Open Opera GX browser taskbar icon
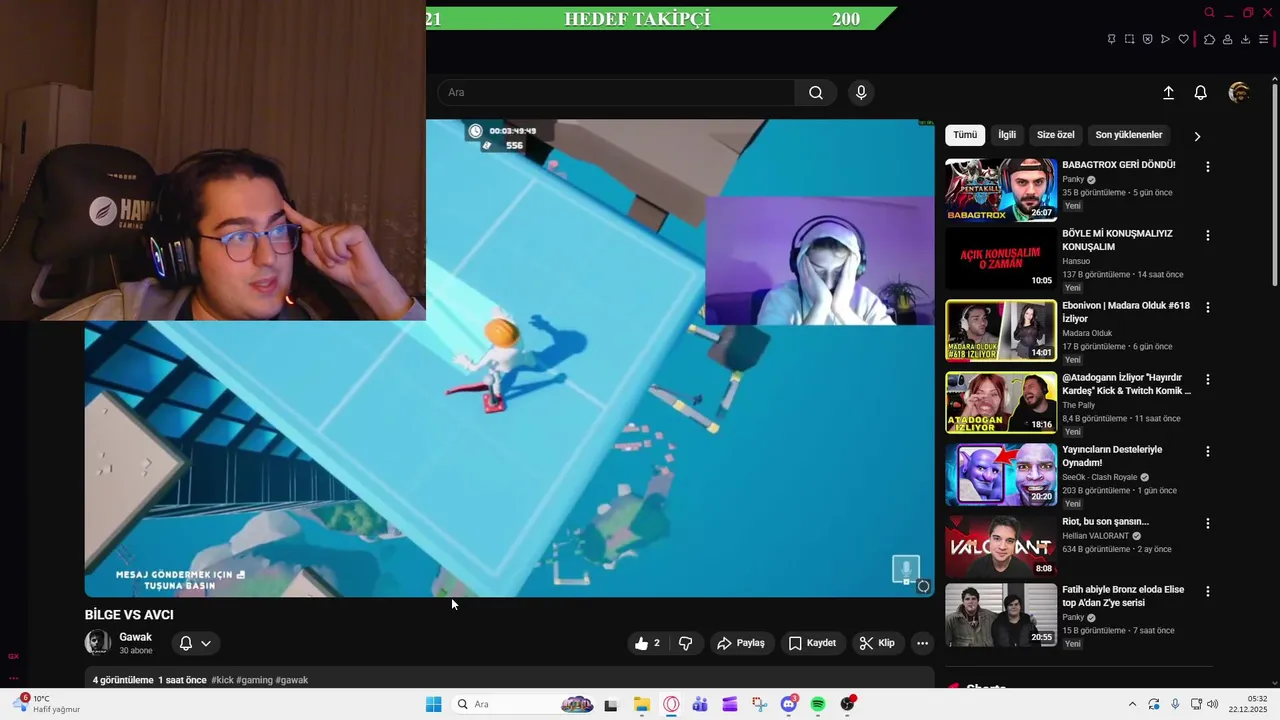The height and width of the screenshot is (720, 1280). point(671,705)
